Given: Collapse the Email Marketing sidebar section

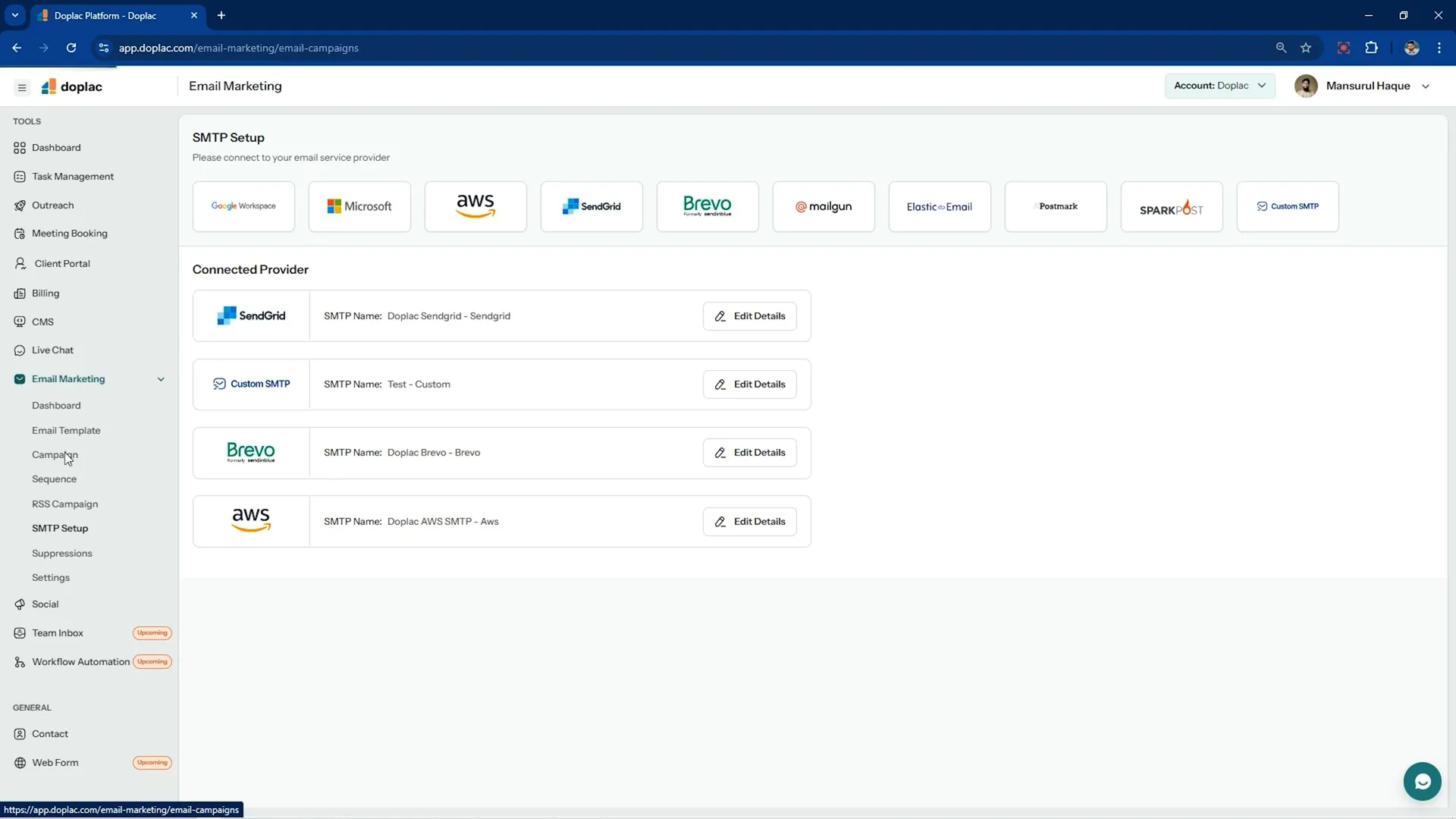Looking at the screenshot, I should [161, 379].
